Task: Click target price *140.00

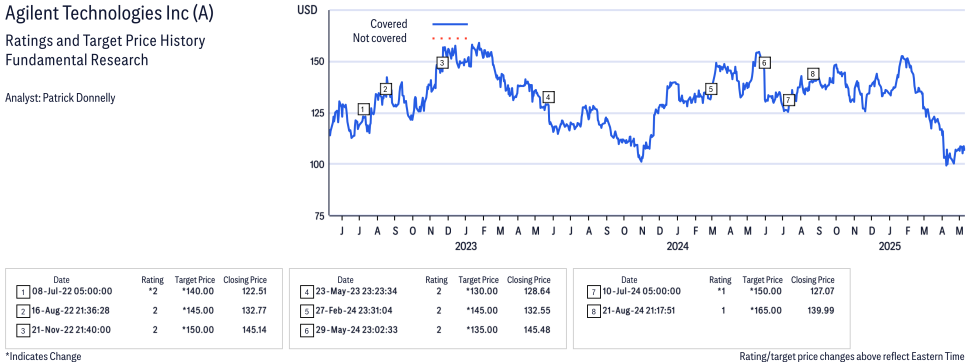Action: click(x=198, y=291)
